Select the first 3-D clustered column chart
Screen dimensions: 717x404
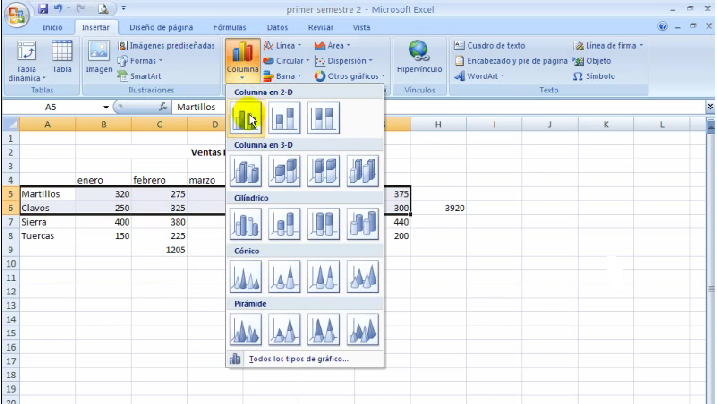(x=245, y=171)
